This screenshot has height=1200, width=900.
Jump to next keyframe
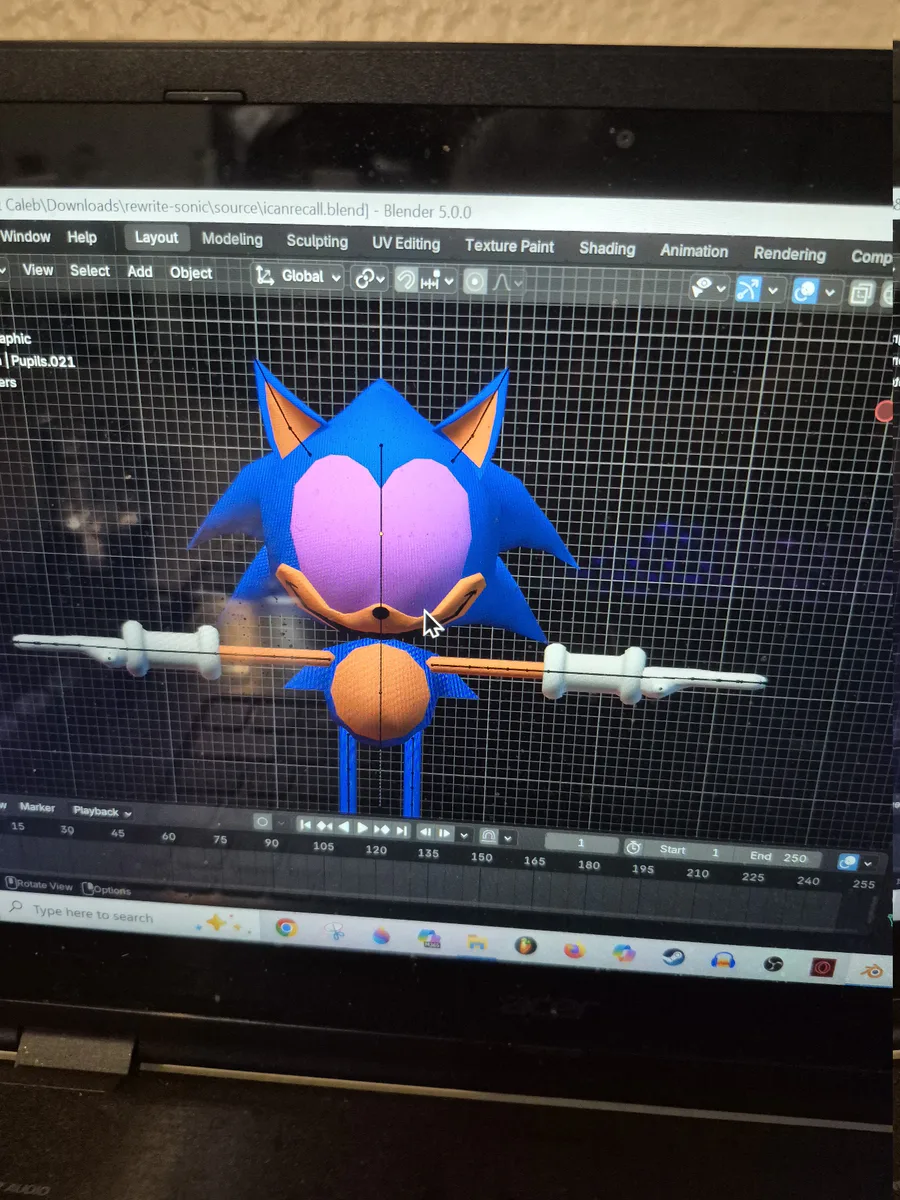(382, 829)
